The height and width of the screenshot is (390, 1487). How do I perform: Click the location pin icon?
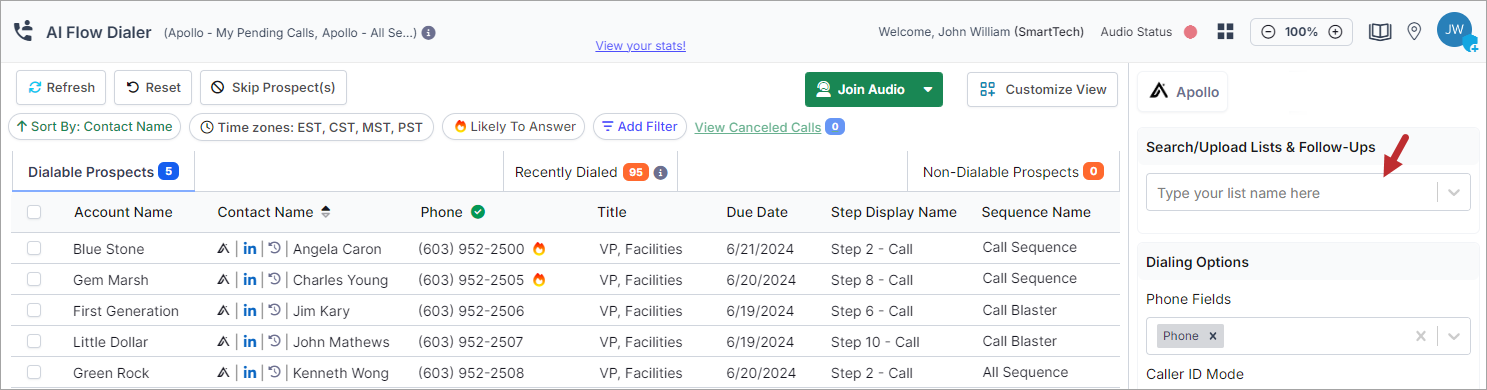coord(1414,32)
